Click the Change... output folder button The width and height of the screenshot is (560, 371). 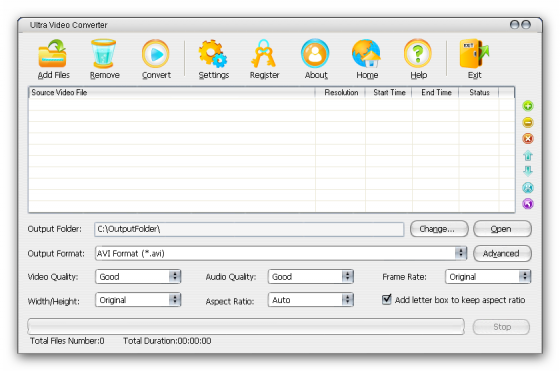[x=439, y=229]
